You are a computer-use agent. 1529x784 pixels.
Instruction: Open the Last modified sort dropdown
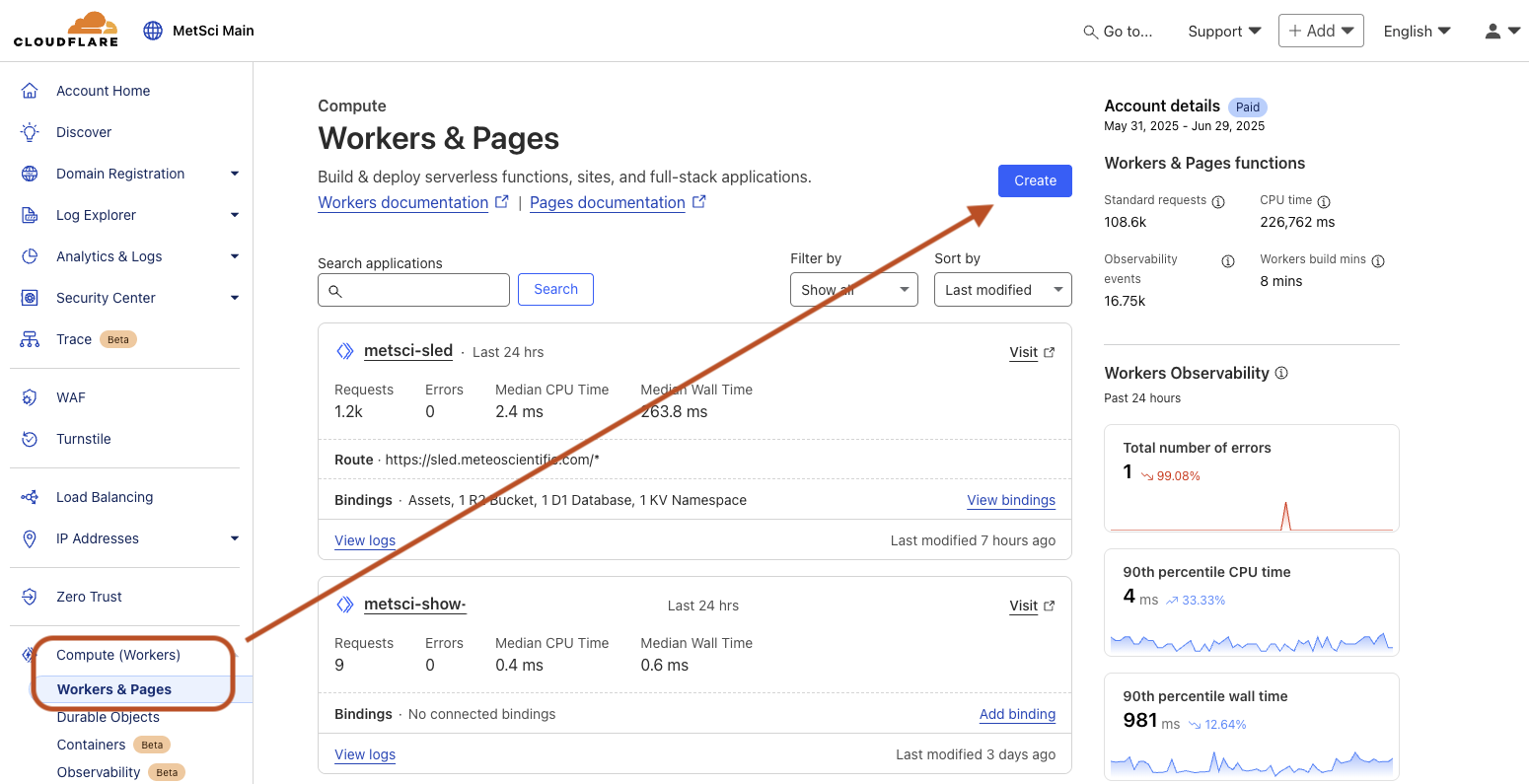pyautogui.click(x=1002, y=289)
